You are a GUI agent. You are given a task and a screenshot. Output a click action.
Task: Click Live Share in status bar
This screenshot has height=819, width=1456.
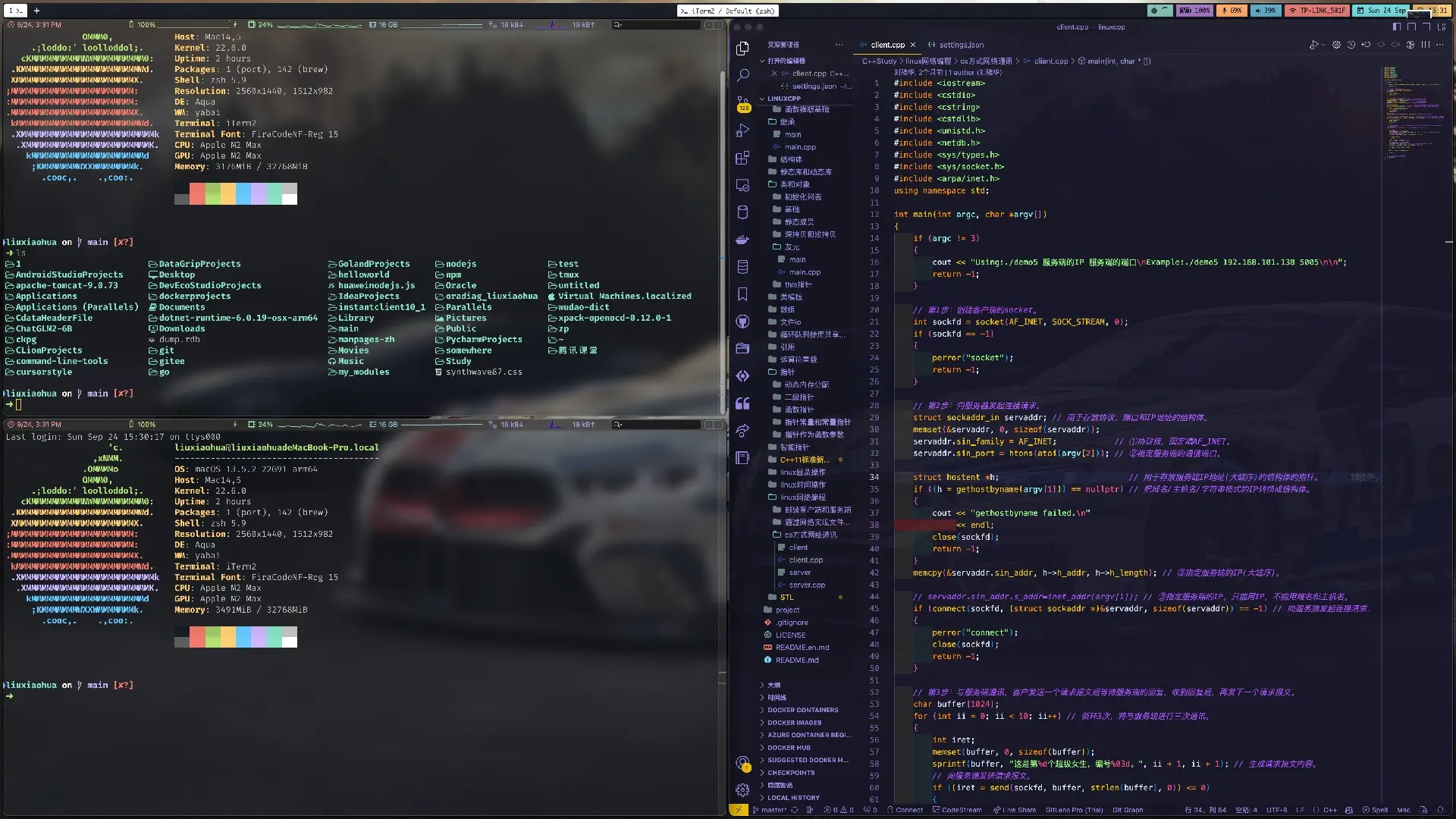(x=1014, y=810)
